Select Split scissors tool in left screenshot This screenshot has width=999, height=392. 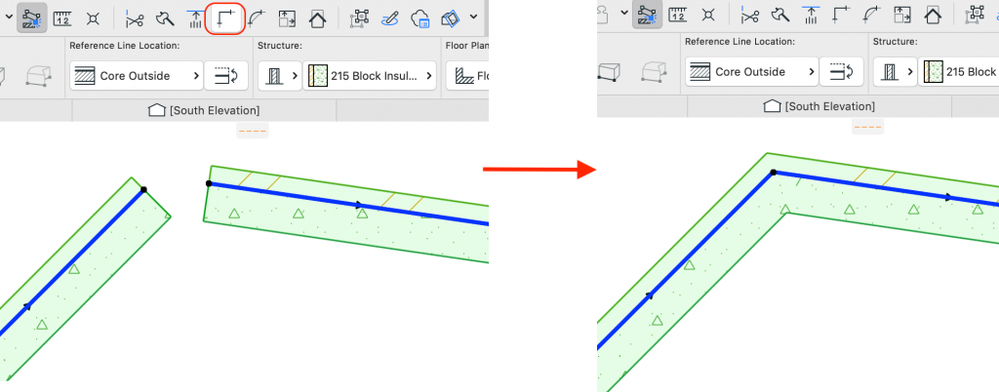coord(134,18)
